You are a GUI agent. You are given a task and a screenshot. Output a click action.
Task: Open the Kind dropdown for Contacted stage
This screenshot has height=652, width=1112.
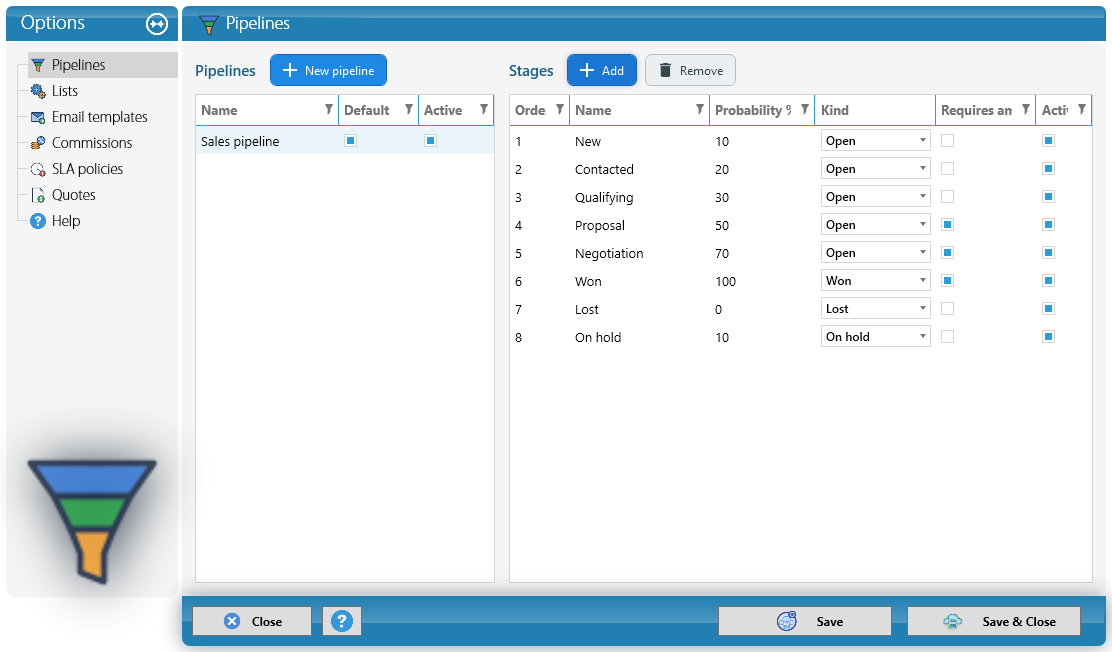click(x=875, y=169)
